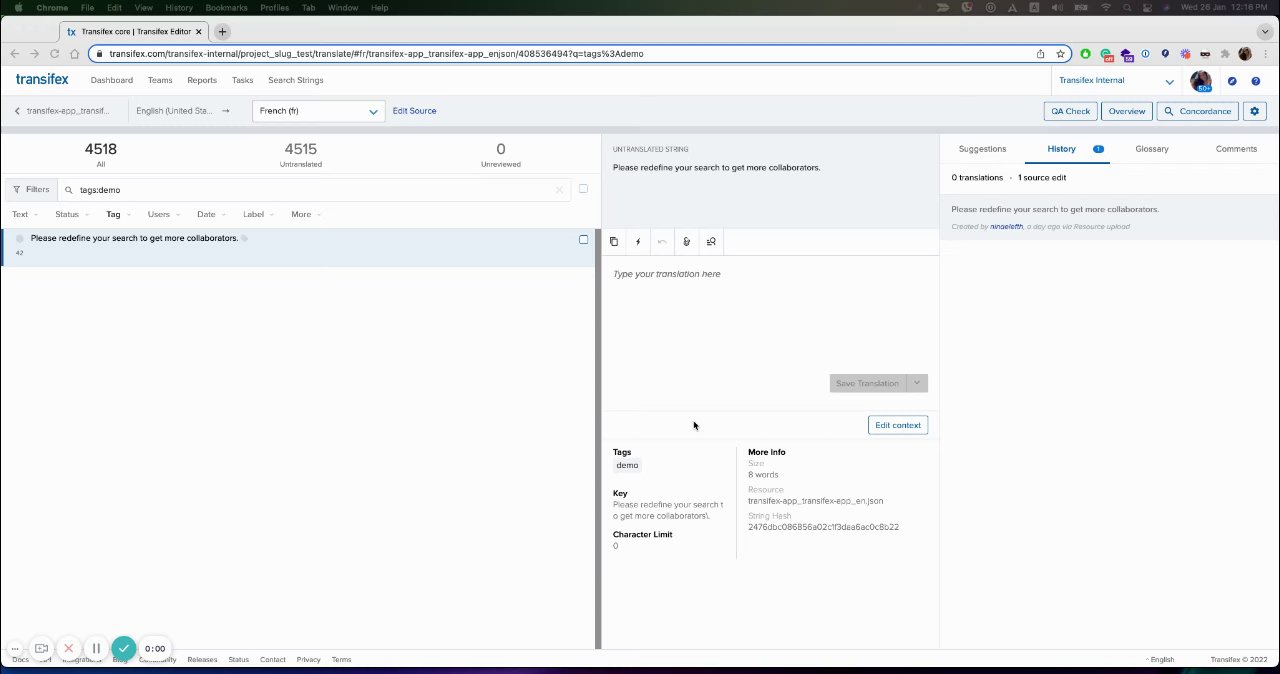This screenshot has height=674, width=1280.
Task: Open the Bookmarks menu in macOS menu bar
Action: (x=226, y=7)
